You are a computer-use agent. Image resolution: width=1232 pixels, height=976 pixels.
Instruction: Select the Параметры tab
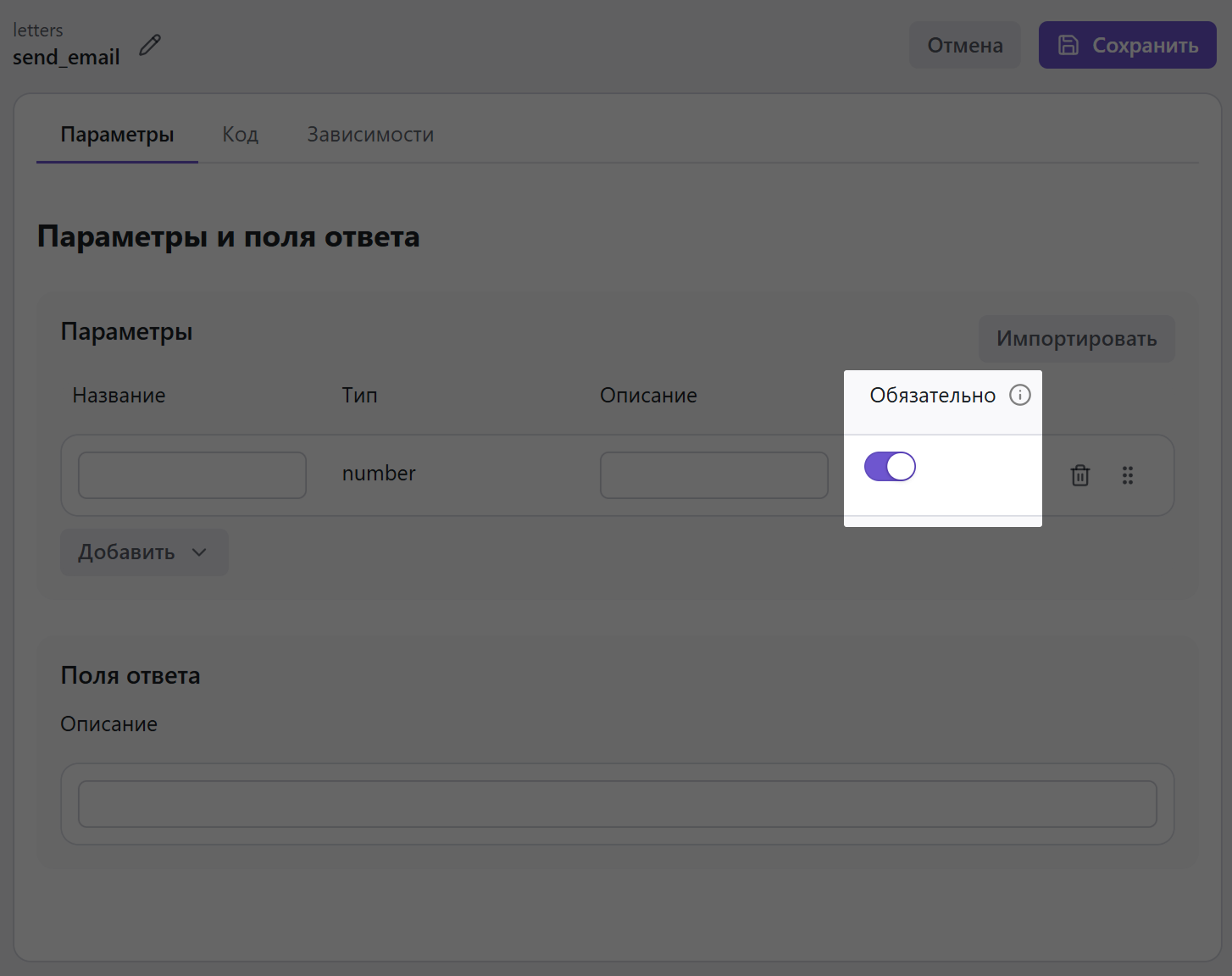pyautogui.click(x=117, y=135)
